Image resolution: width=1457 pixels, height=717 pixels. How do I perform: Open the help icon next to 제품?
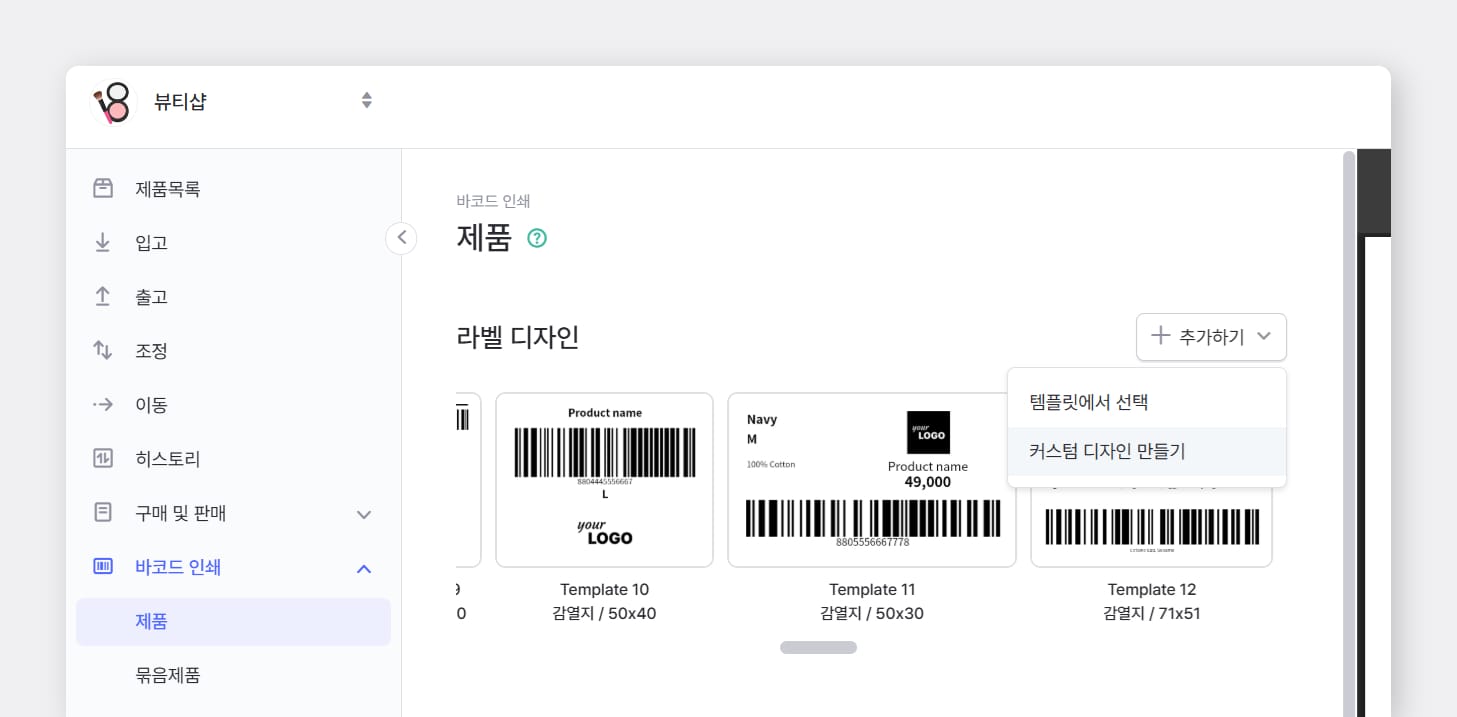coord(537,238)
